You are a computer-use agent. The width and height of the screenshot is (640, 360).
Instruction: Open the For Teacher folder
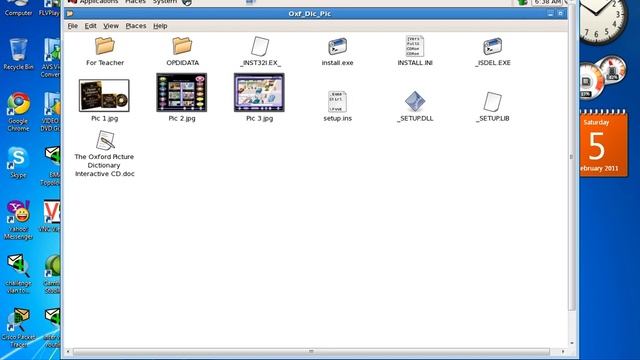104,46
